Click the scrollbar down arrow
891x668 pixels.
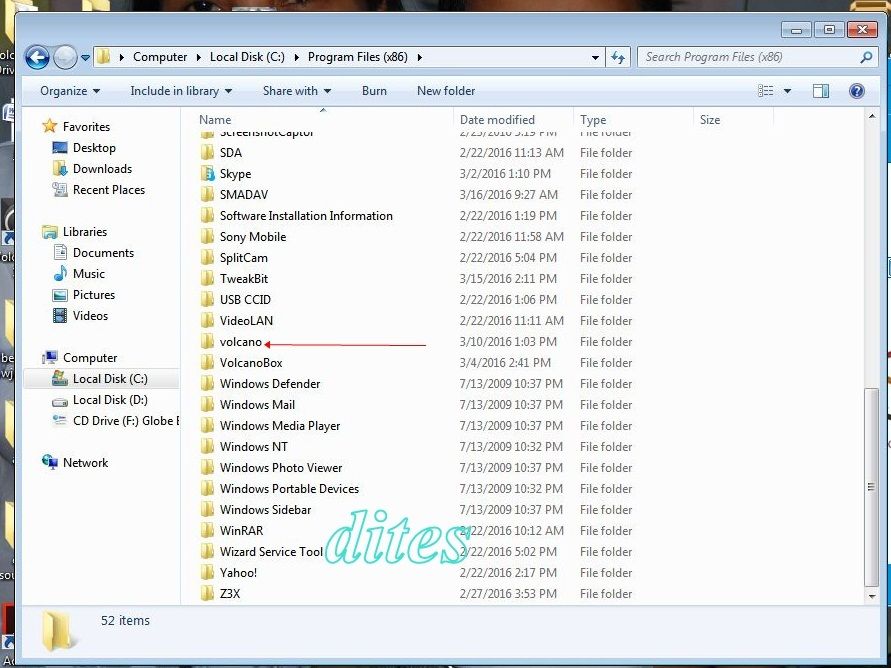[x=871, y=596]
